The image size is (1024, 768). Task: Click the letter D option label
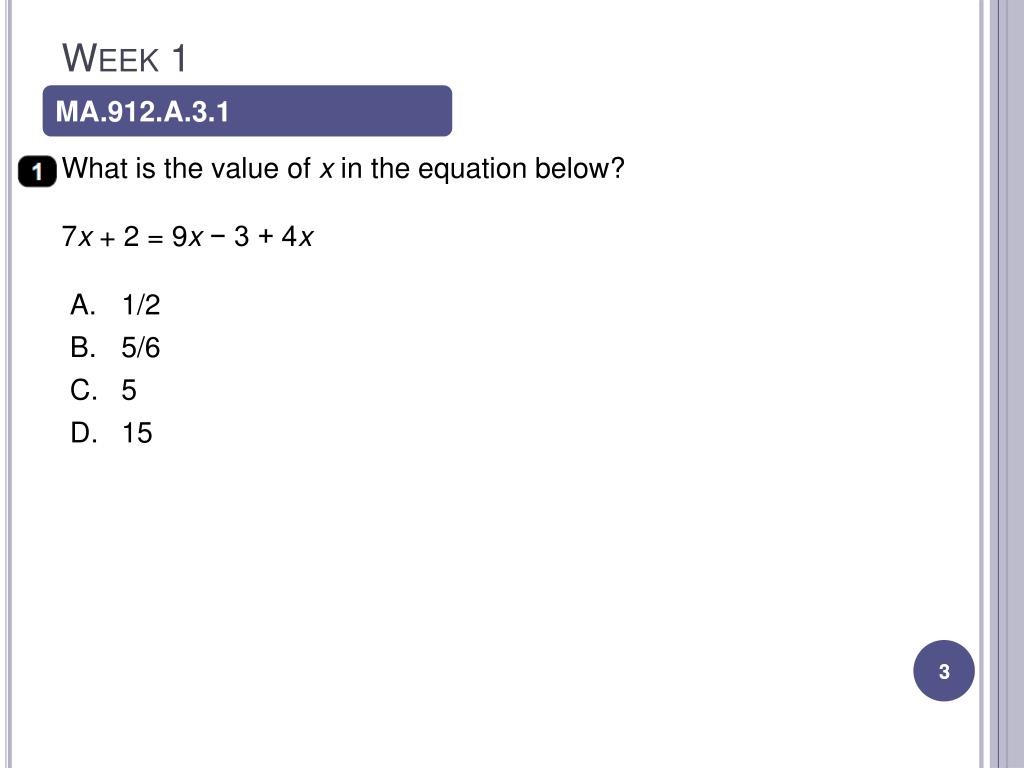[84, 433]
